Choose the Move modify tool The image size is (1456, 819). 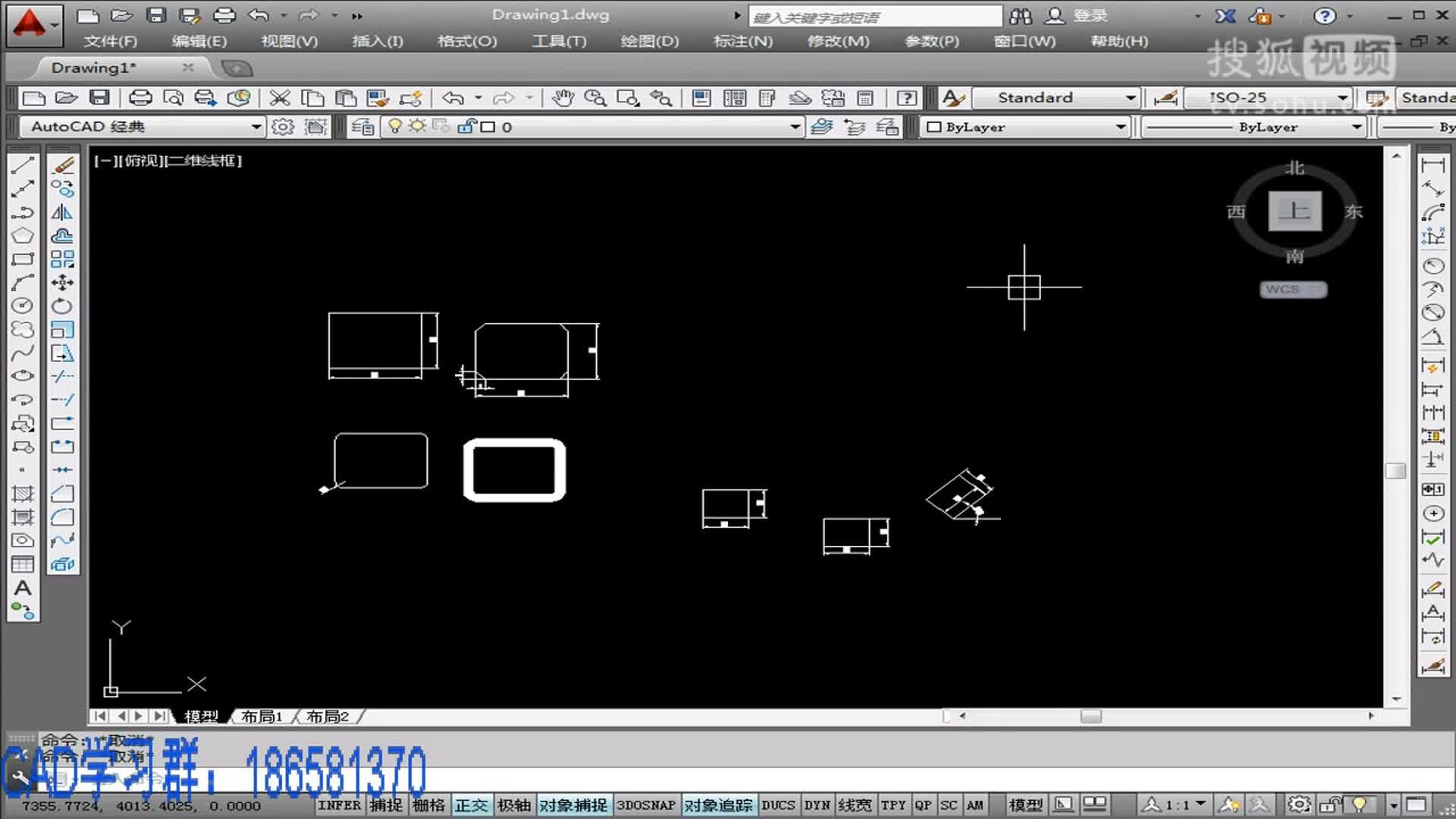point(62,283)
